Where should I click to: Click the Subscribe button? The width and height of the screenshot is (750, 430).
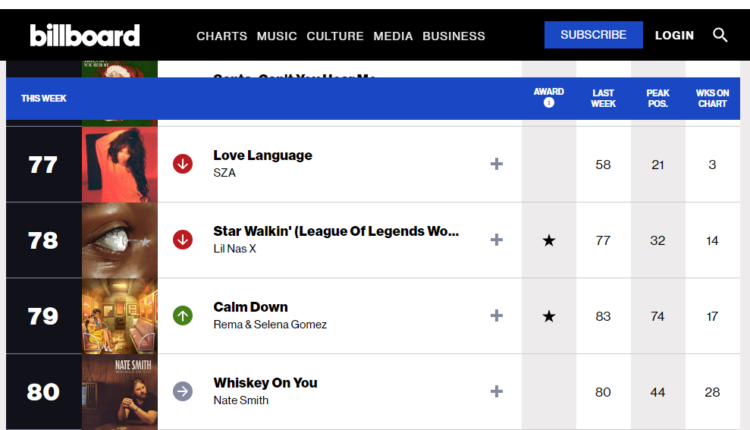(x=593, y=35)
